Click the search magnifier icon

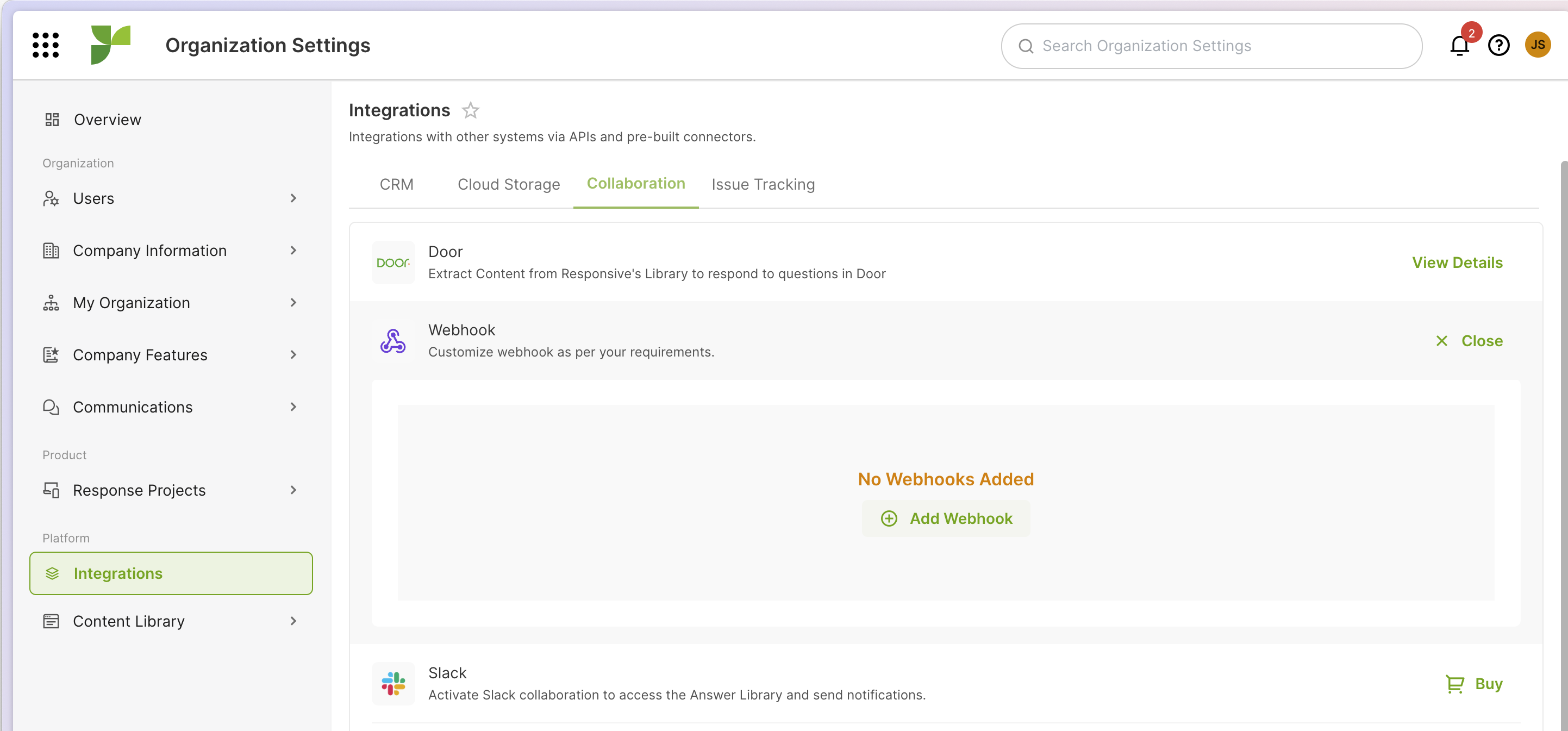[1026, 46]
